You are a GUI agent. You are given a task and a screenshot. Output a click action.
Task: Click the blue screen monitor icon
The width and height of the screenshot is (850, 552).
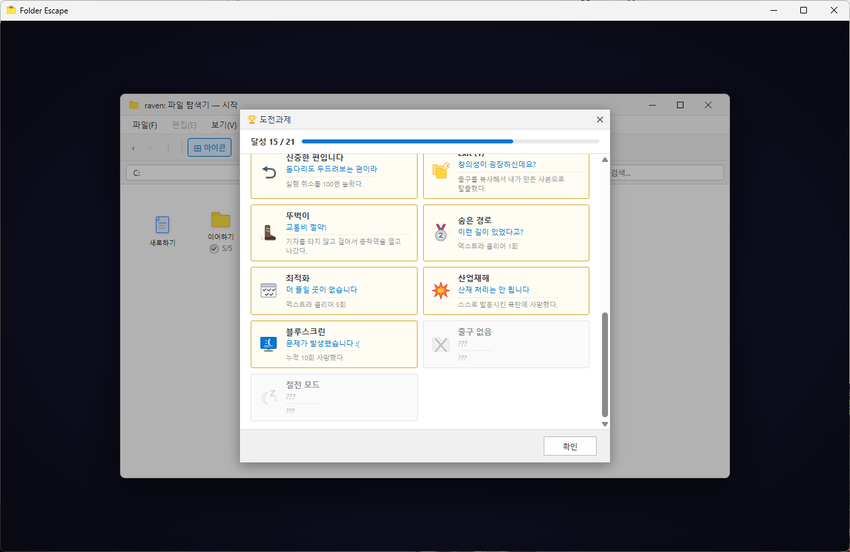(268, 344)
